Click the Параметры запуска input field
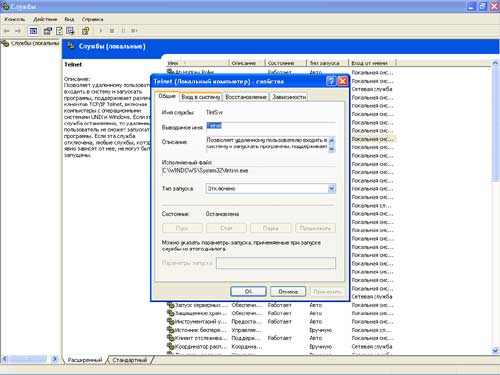The image size is (500, 375). (276, 263)
